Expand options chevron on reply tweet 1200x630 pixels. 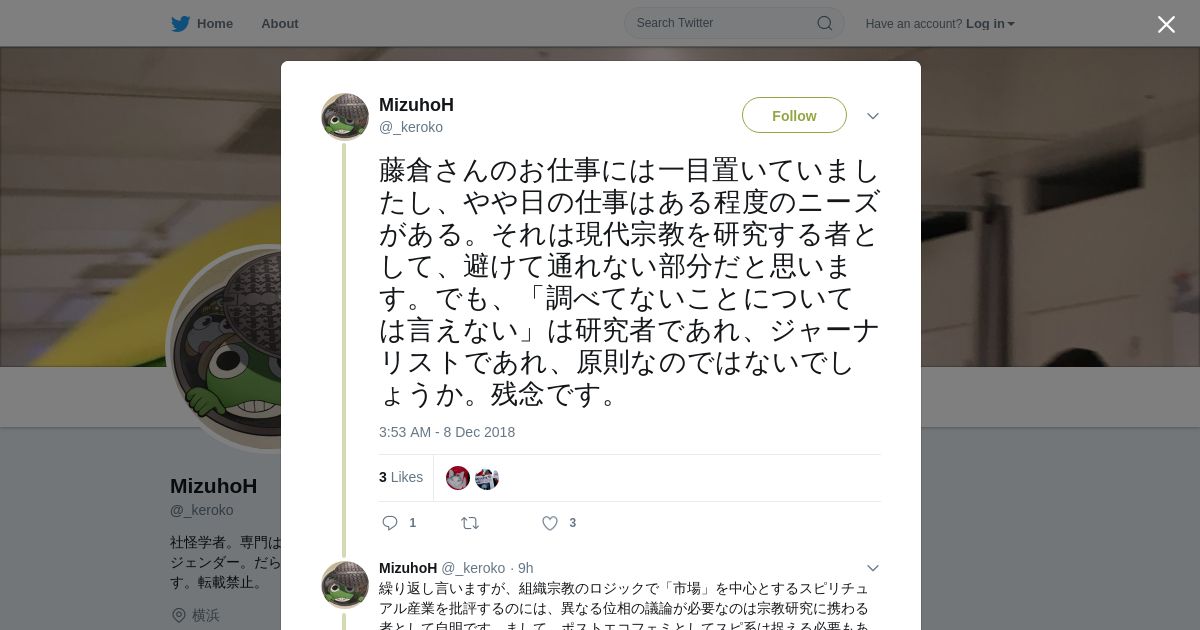(873, 568)
